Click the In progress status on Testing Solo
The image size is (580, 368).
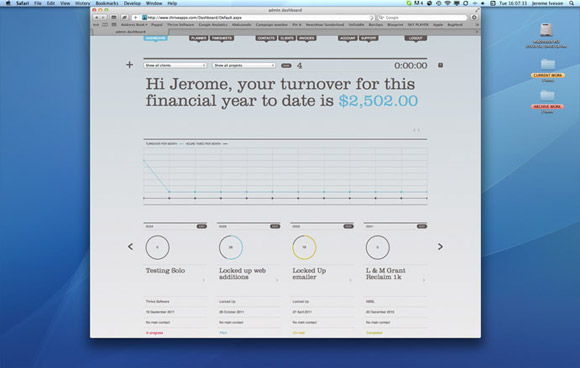pos(154,333)
